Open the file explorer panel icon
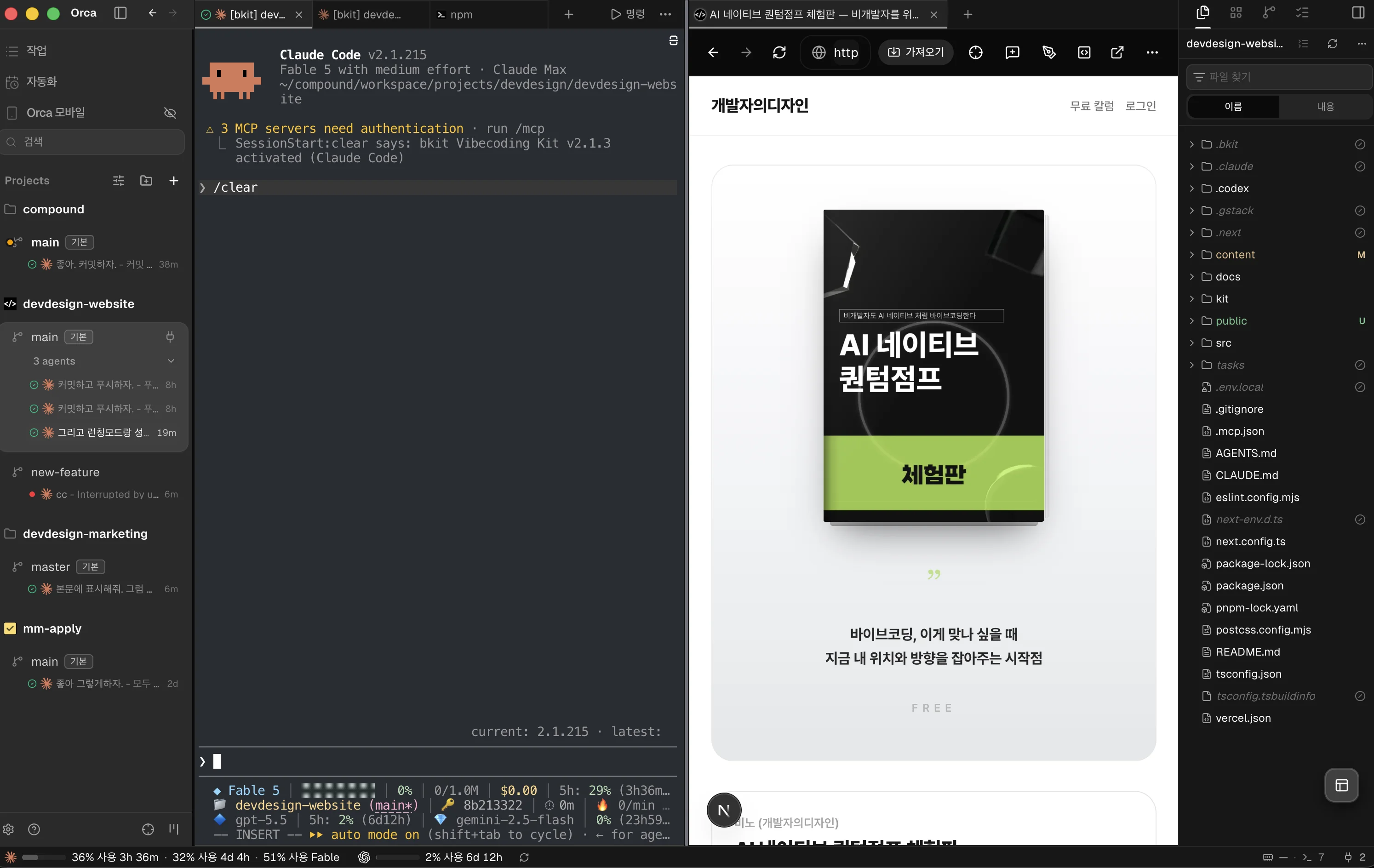The height and width of the screenshot is (868, 1374). pos(1203,12)
